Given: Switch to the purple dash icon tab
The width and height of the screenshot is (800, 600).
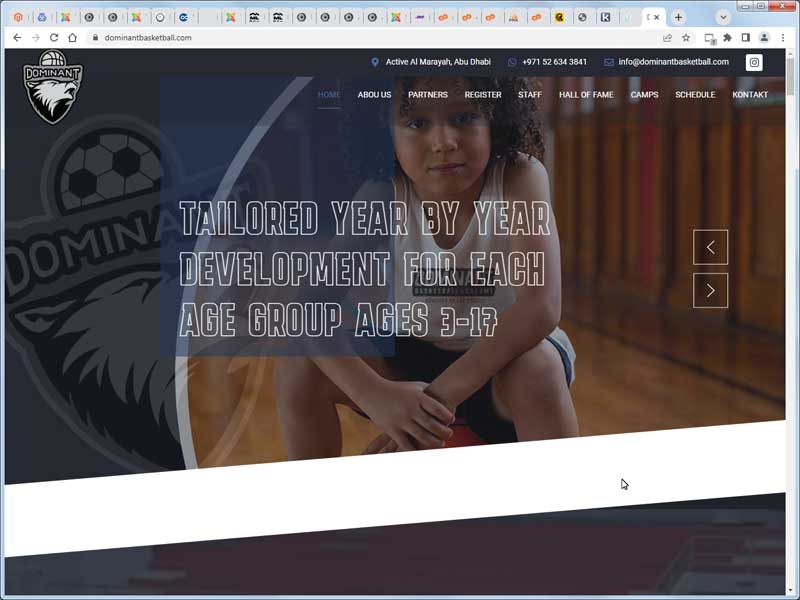Looking at the screenshot, I should [419, 17].
